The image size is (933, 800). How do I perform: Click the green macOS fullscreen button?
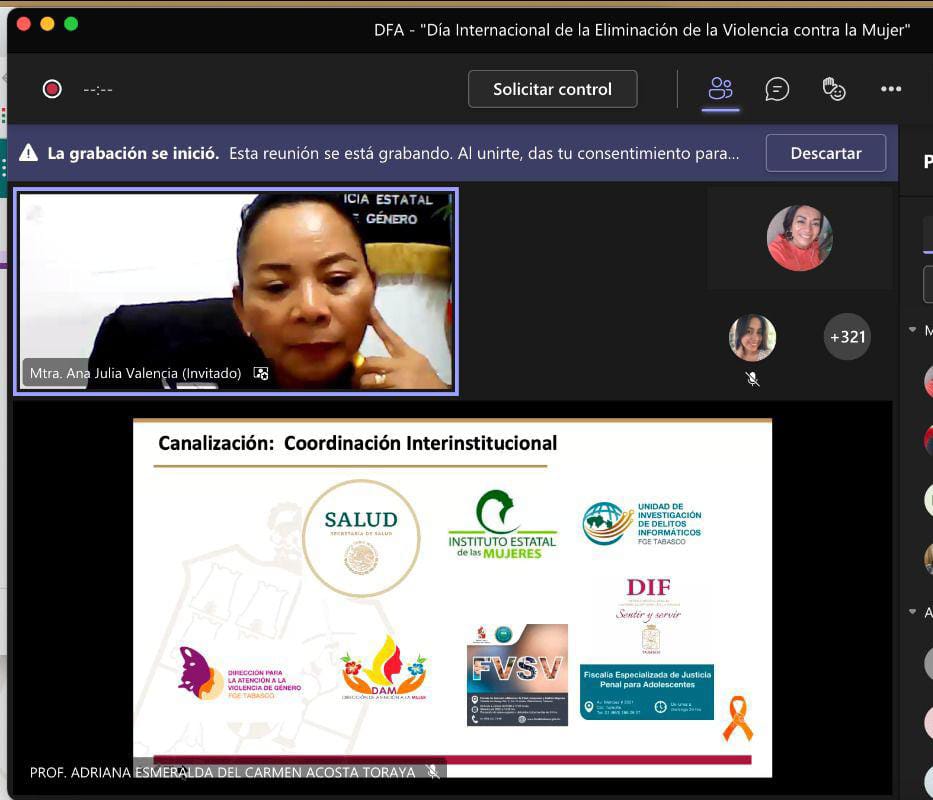[x=71, y=24]
